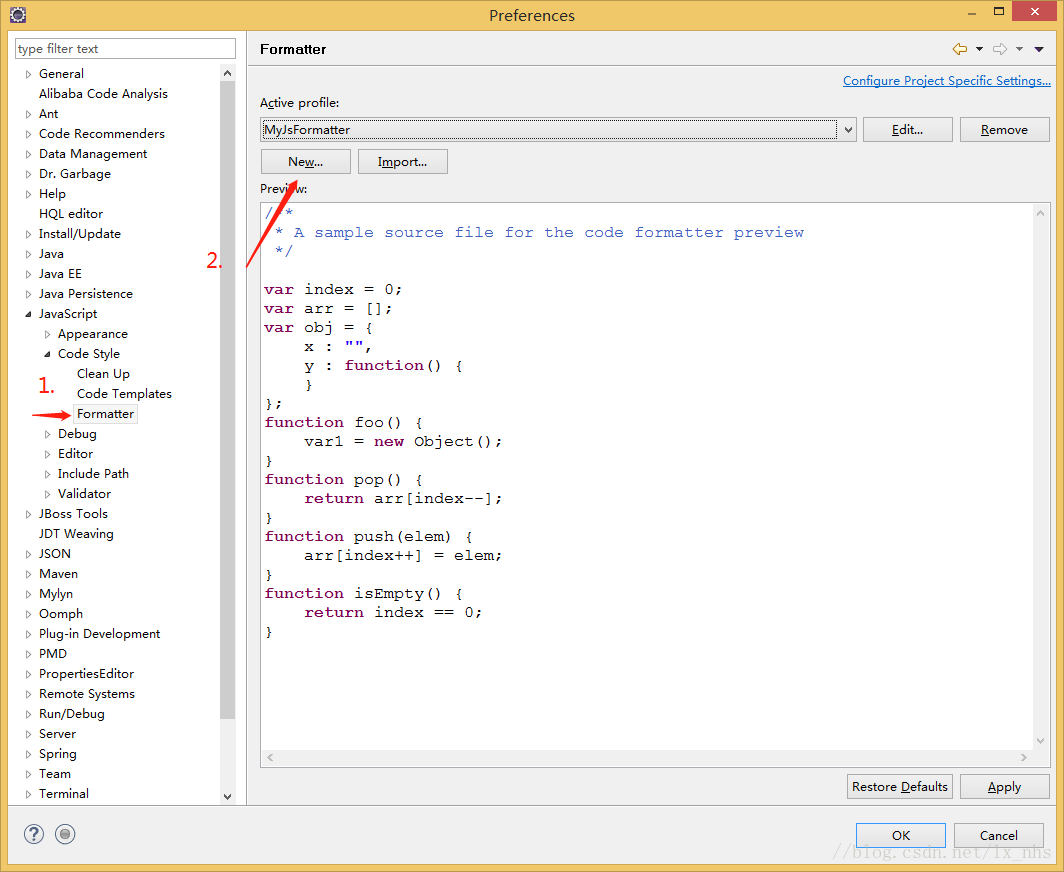The width and height of the screenshot is (1064, 872).
Task: Click the Import... button
Action: [x=402, y=161]
